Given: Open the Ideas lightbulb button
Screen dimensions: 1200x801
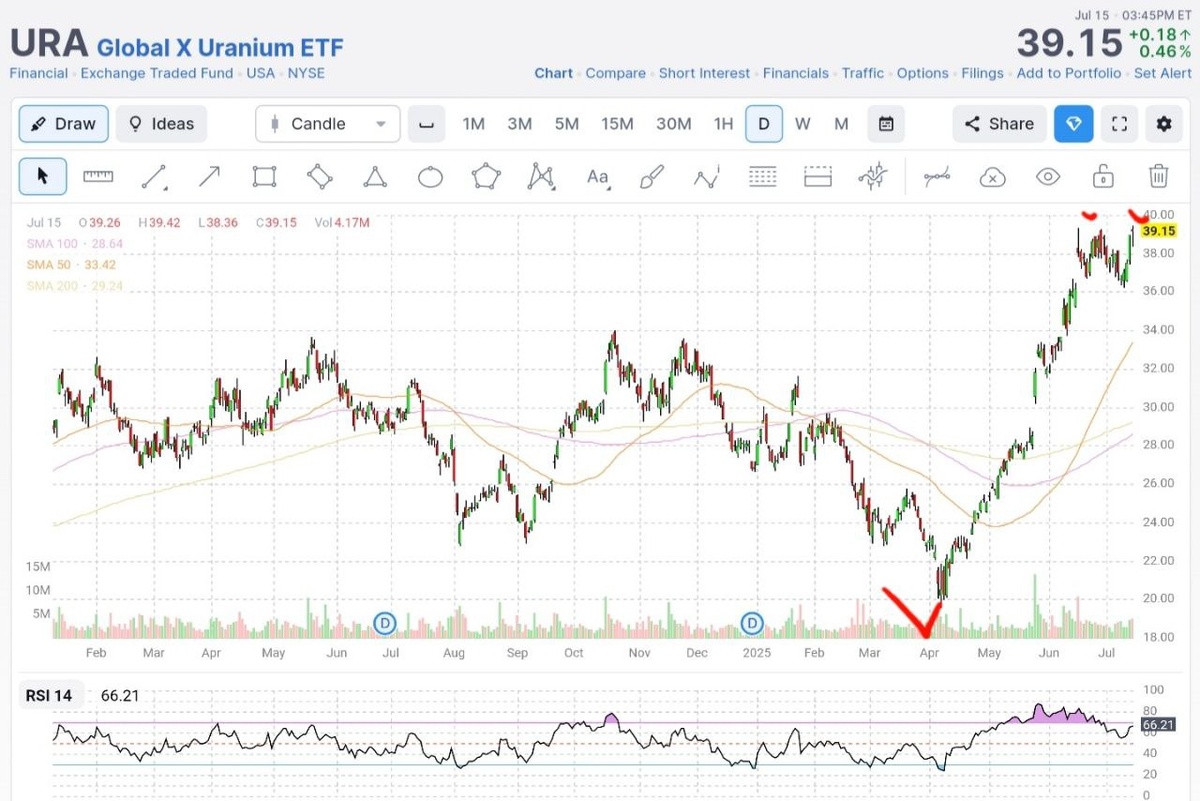Looking at the screenshot, I should (161, 124).
